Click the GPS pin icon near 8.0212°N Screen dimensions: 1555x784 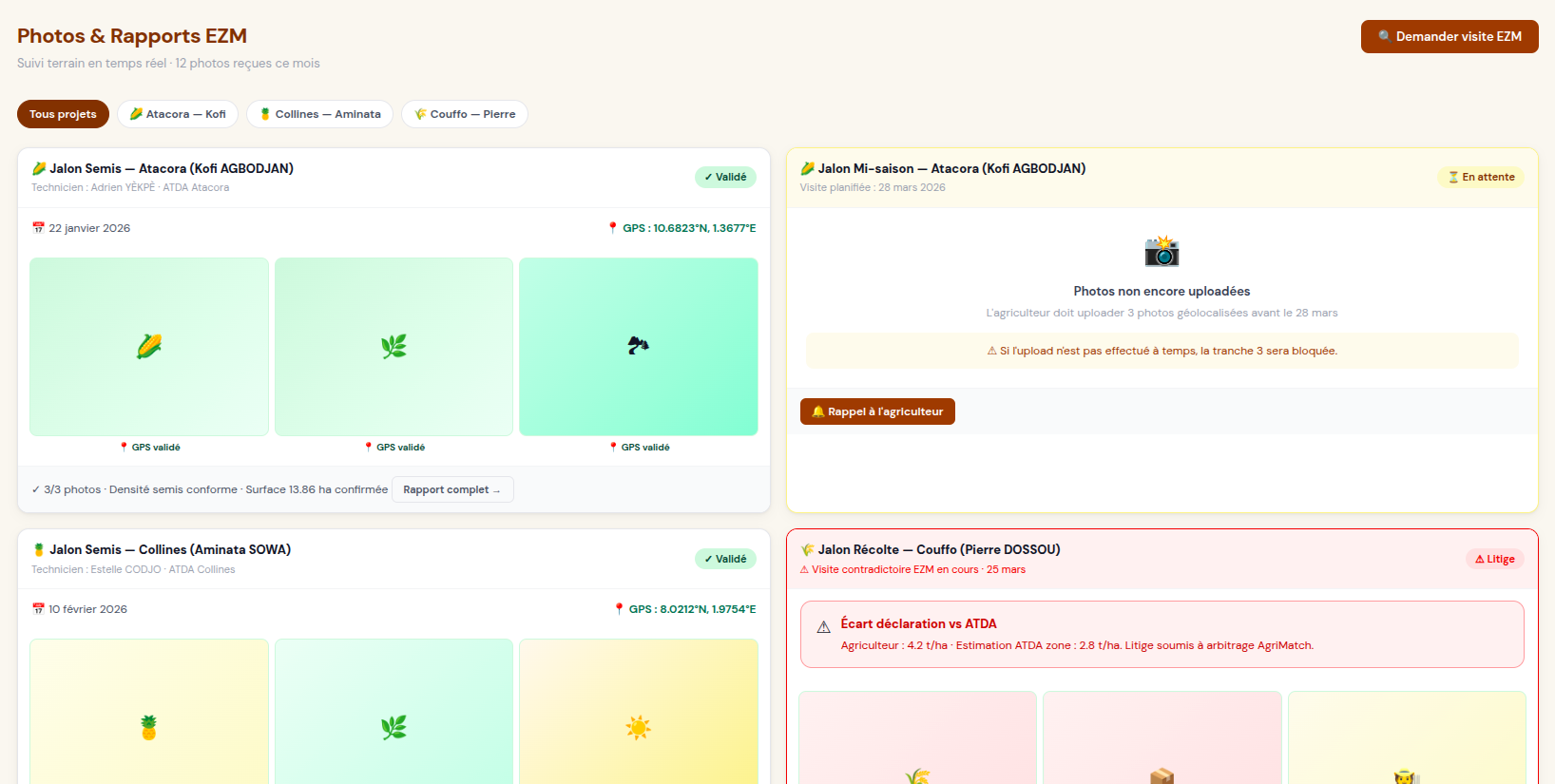(619, 609)
